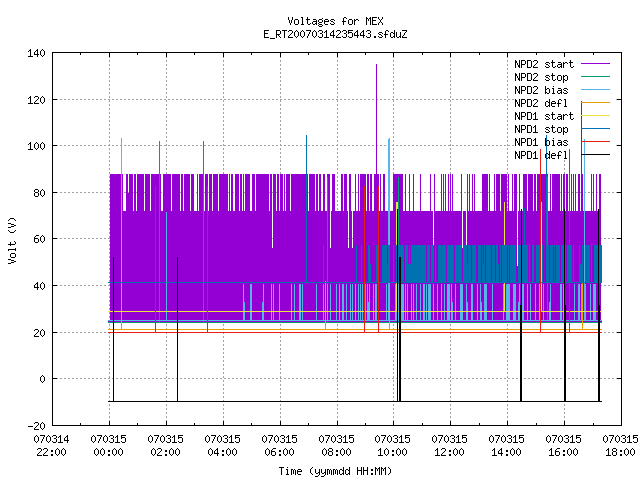Click the y-axis tick value 100
This screenshot has width=640, height=480.
point(36,146)
